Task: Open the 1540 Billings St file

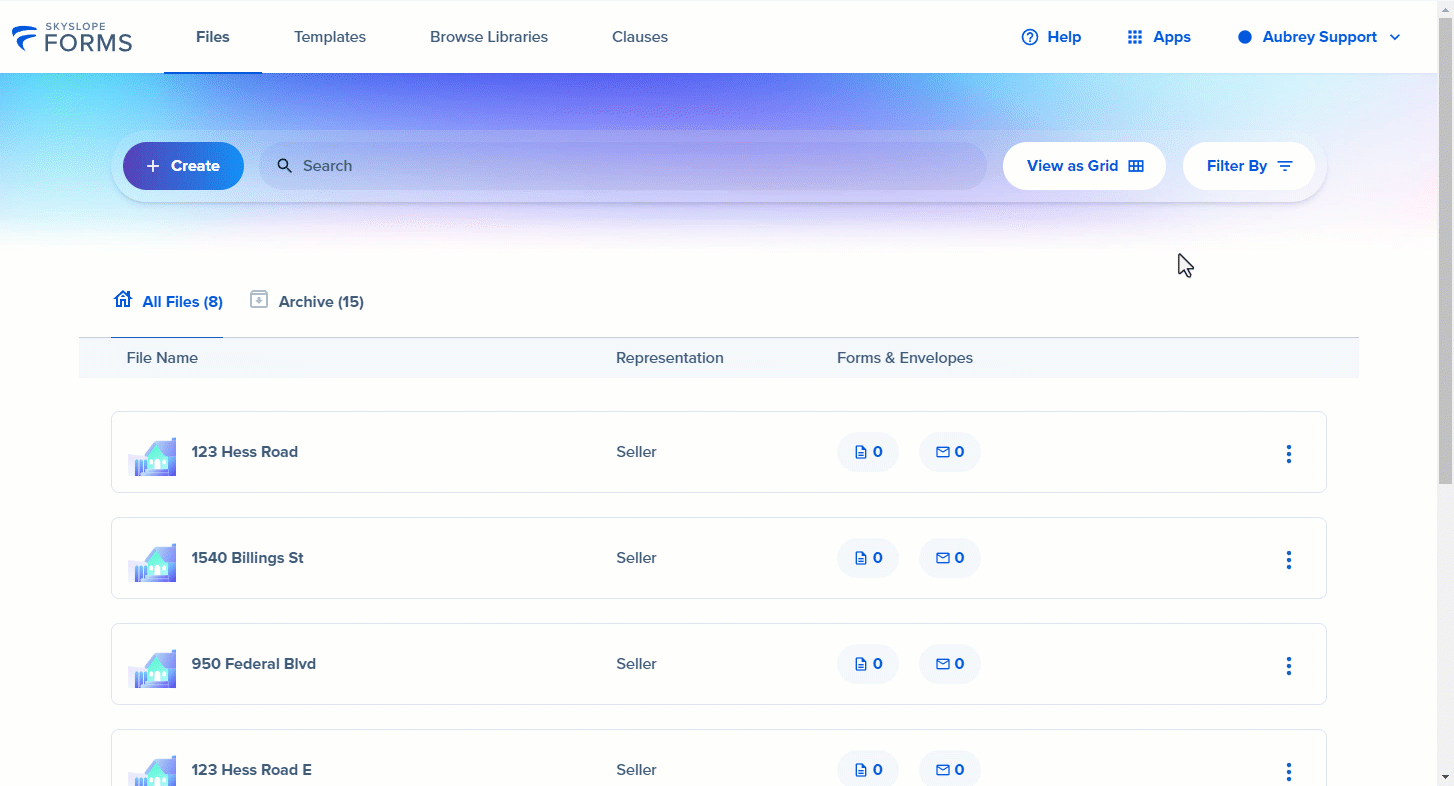Action: coord(248,558)
